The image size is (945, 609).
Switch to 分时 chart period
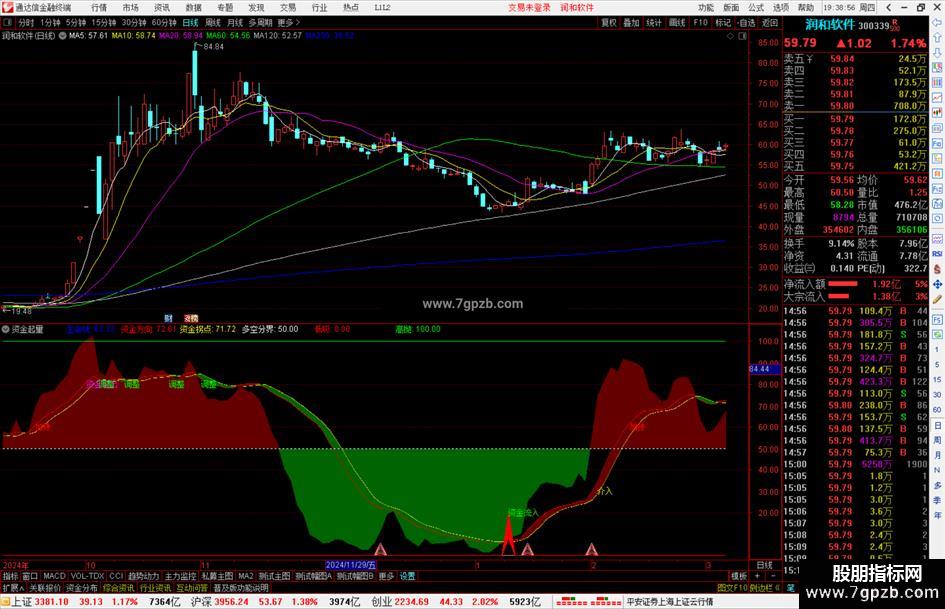(x=26, y=22)
